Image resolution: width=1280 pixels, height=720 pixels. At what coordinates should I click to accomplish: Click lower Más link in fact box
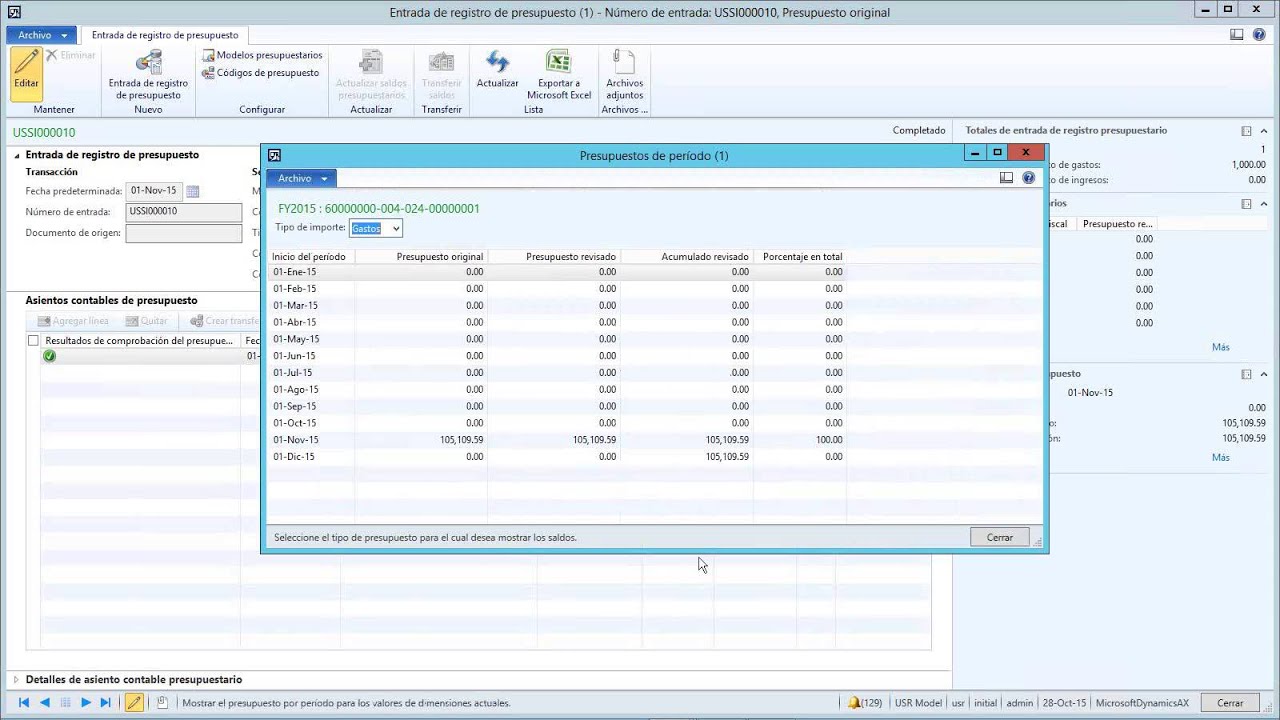(1220, 457)
